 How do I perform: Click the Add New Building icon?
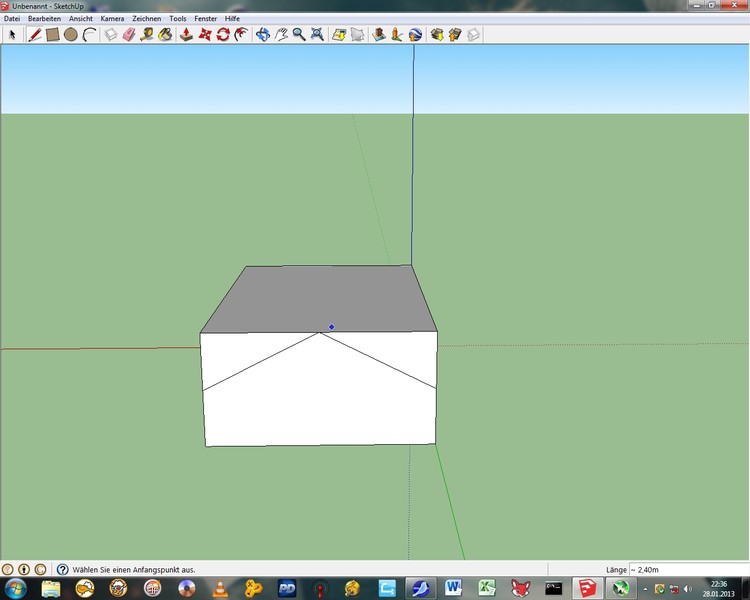pos(379,34)
